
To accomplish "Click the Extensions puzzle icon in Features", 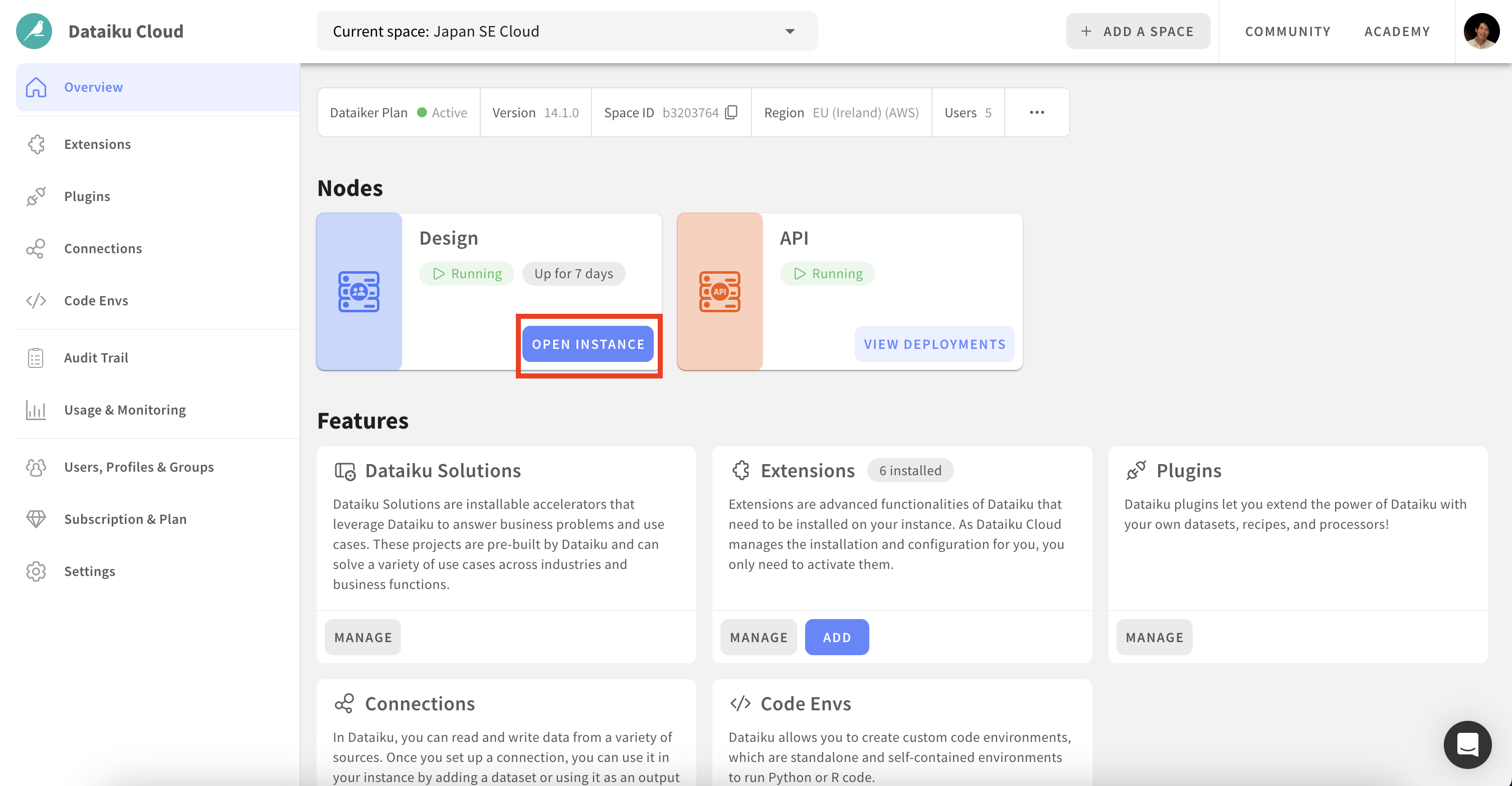I will pos(741,470).
